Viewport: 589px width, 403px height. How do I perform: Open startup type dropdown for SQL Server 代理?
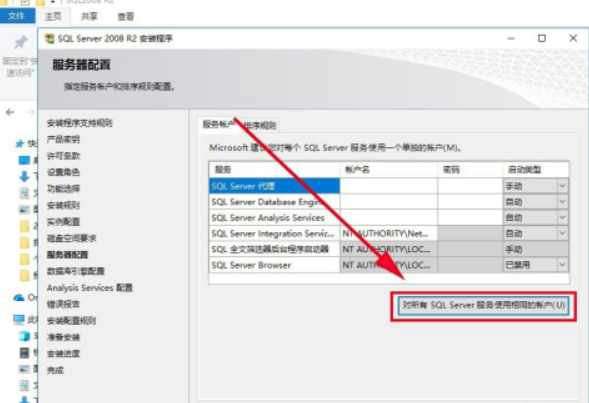(562, 186)
